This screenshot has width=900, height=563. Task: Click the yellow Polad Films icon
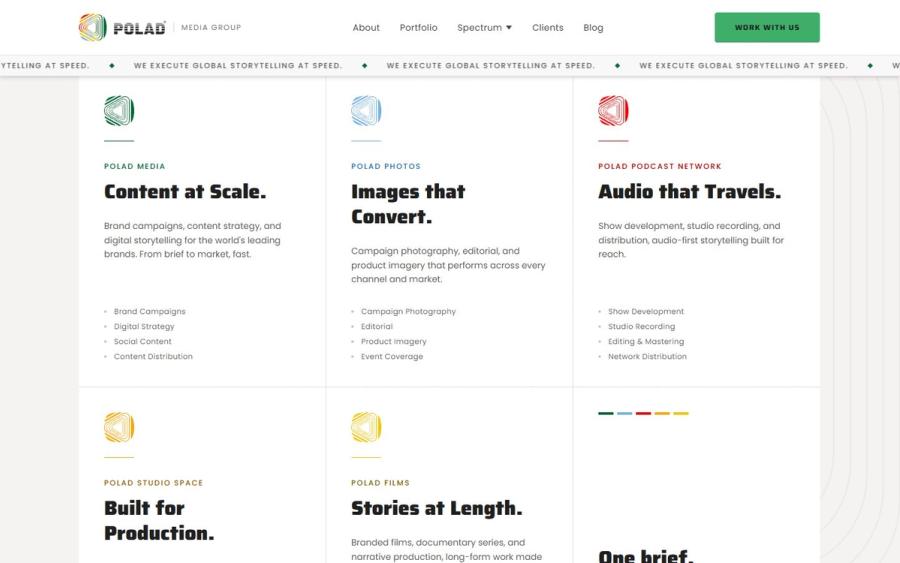pyautogui.click(x=366, y=427)
